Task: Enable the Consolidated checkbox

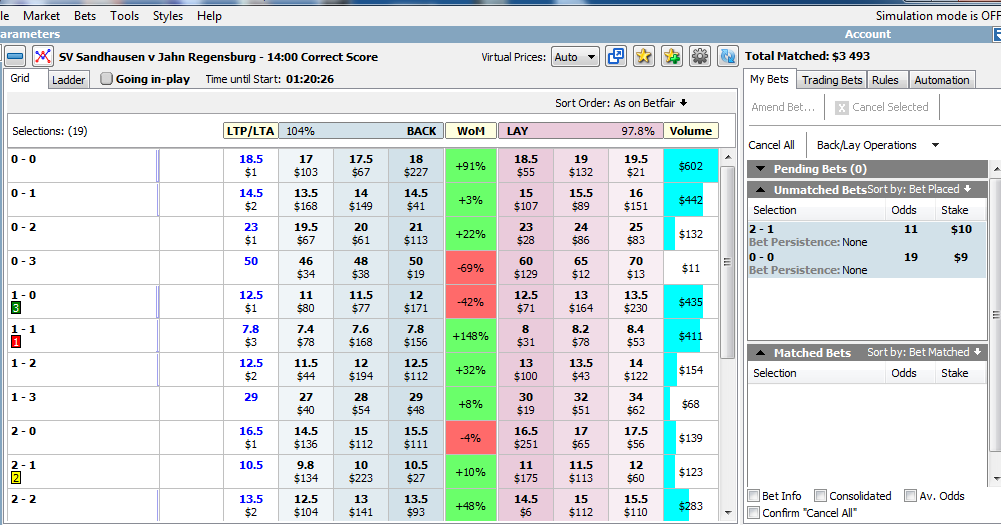Action: tap(821, 496)
